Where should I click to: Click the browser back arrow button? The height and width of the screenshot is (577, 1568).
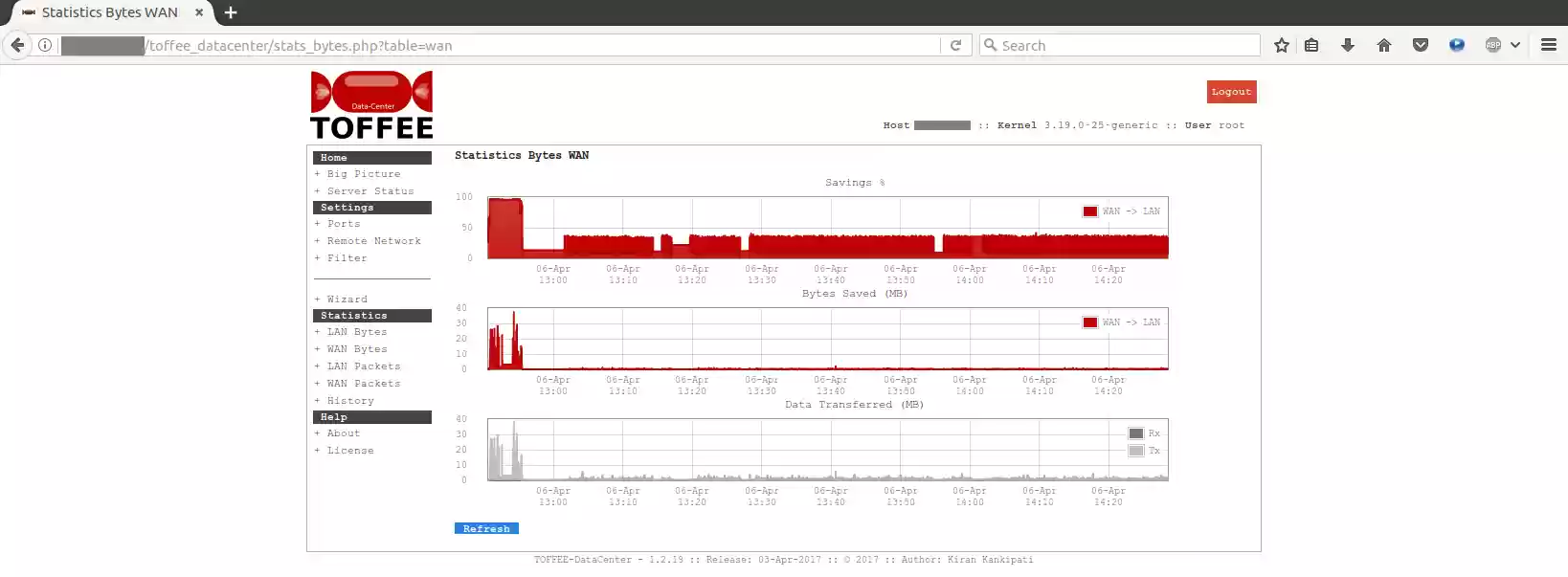[x=17, y=45]
